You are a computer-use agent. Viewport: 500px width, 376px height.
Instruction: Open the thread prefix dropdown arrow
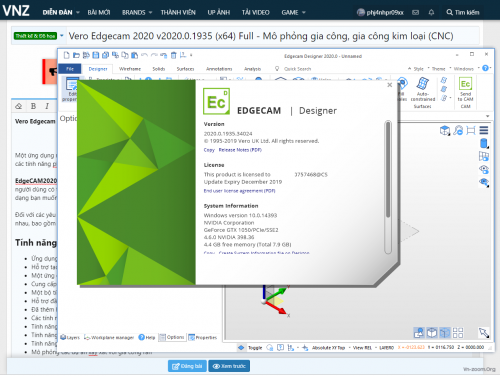point(62,35)
